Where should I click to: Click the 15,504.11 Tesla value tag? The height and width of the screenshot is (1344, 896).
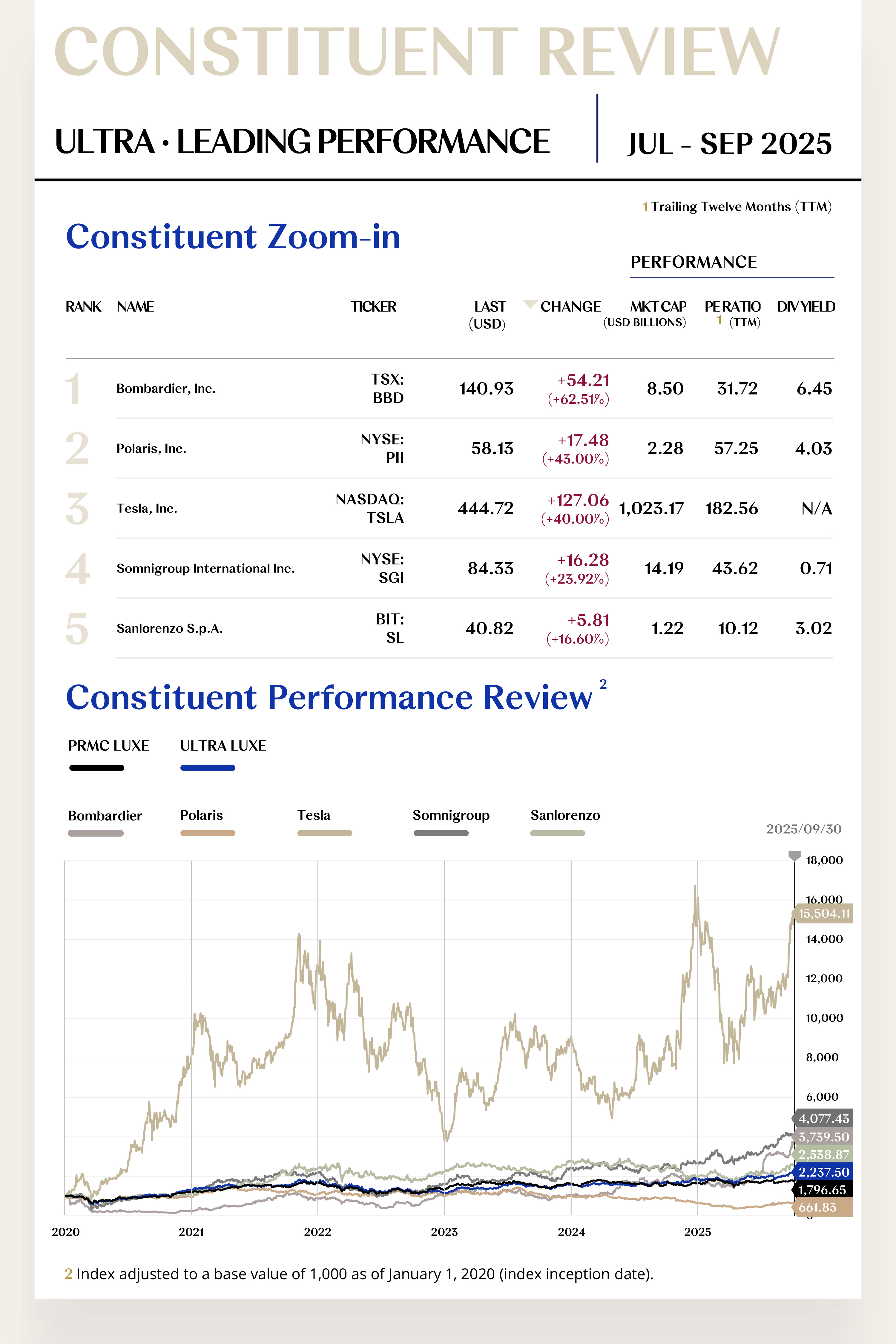click(823, 914)
